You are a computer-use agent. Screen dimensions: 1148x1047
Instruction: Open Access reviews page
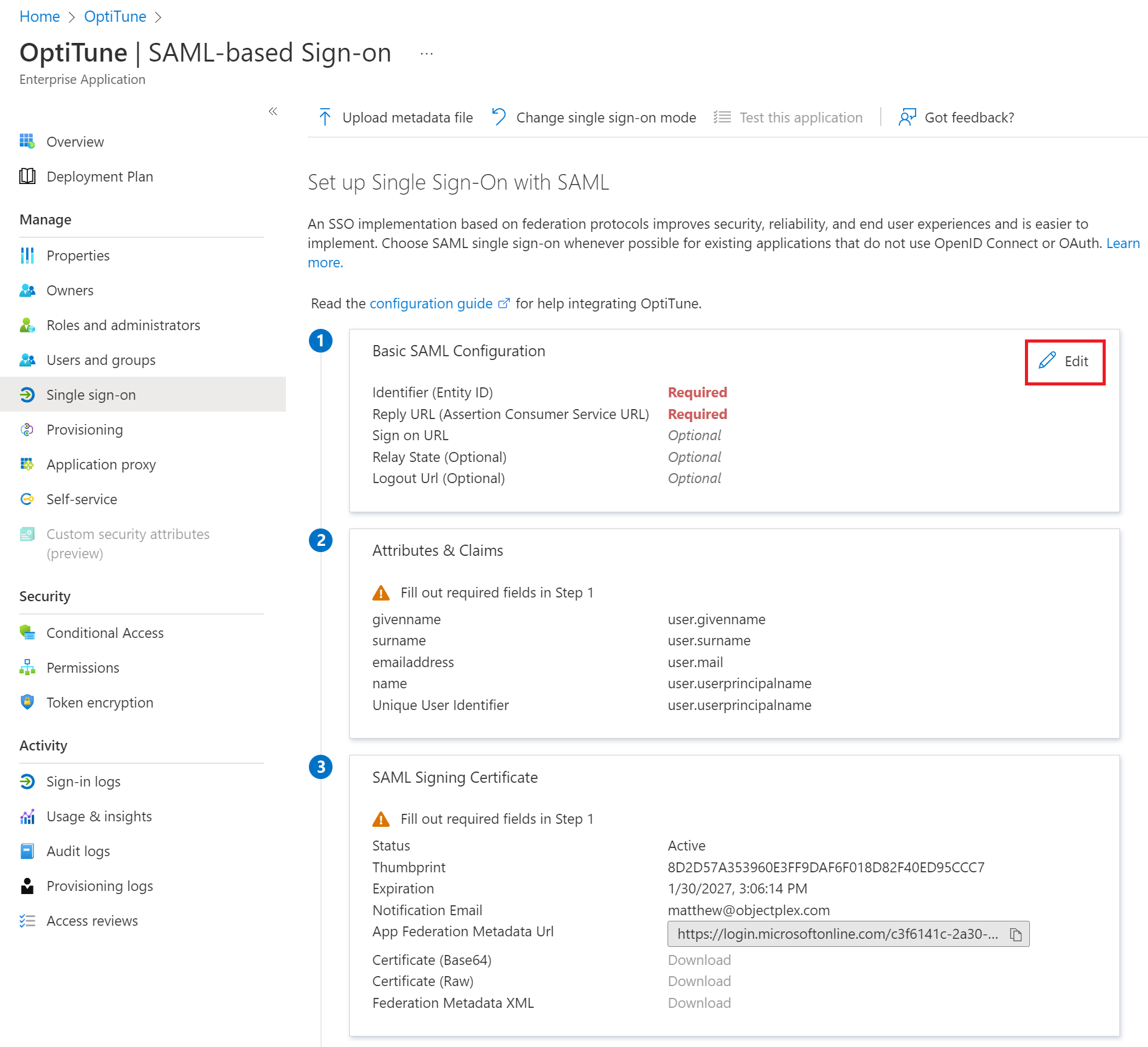(92, 920)
